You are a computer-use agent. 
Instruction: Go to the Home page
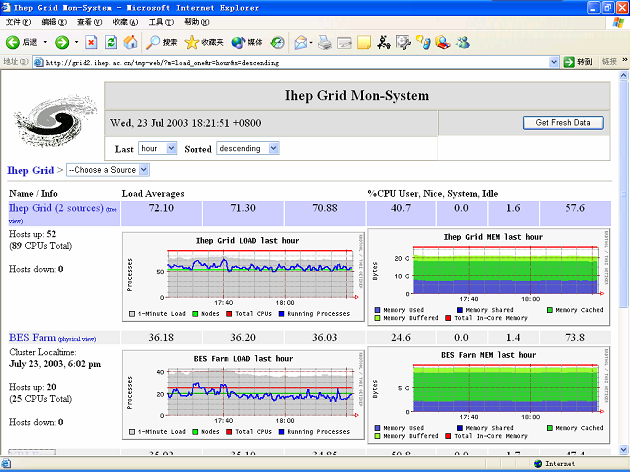[130, 42]
